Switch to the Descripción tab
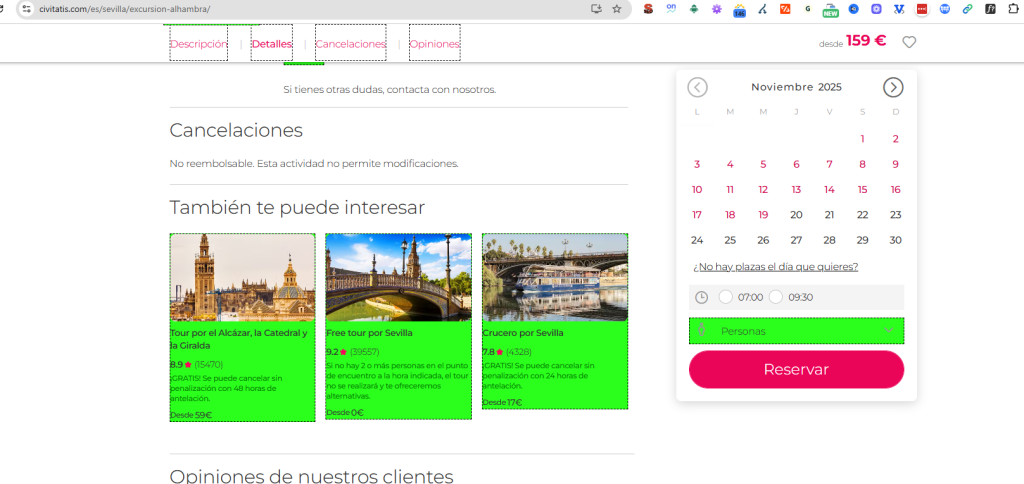The width and height of the screenshot is (1024, 484). [199, 44]
